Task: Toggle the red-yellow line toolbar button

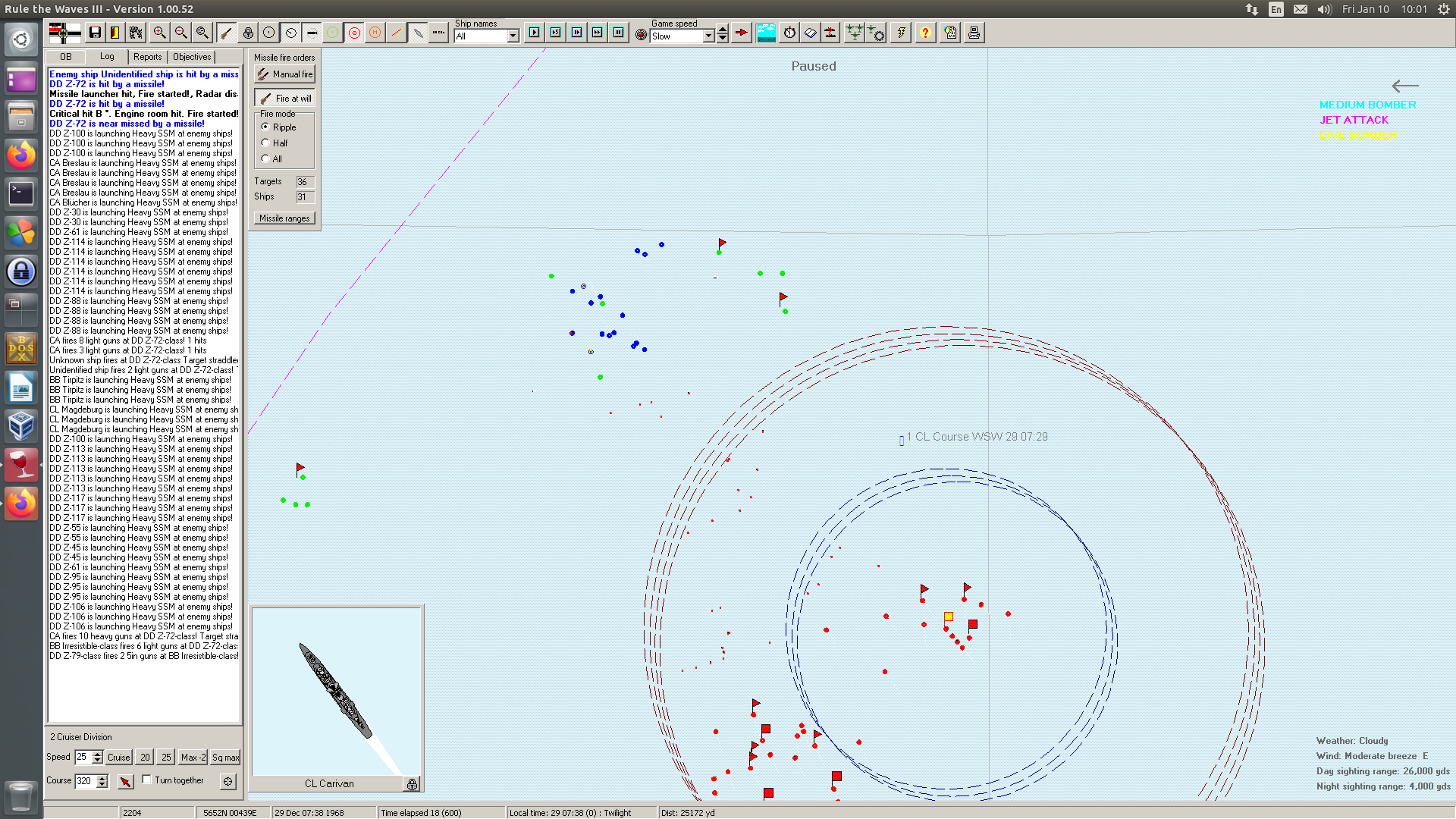Action: coord(396,33)
